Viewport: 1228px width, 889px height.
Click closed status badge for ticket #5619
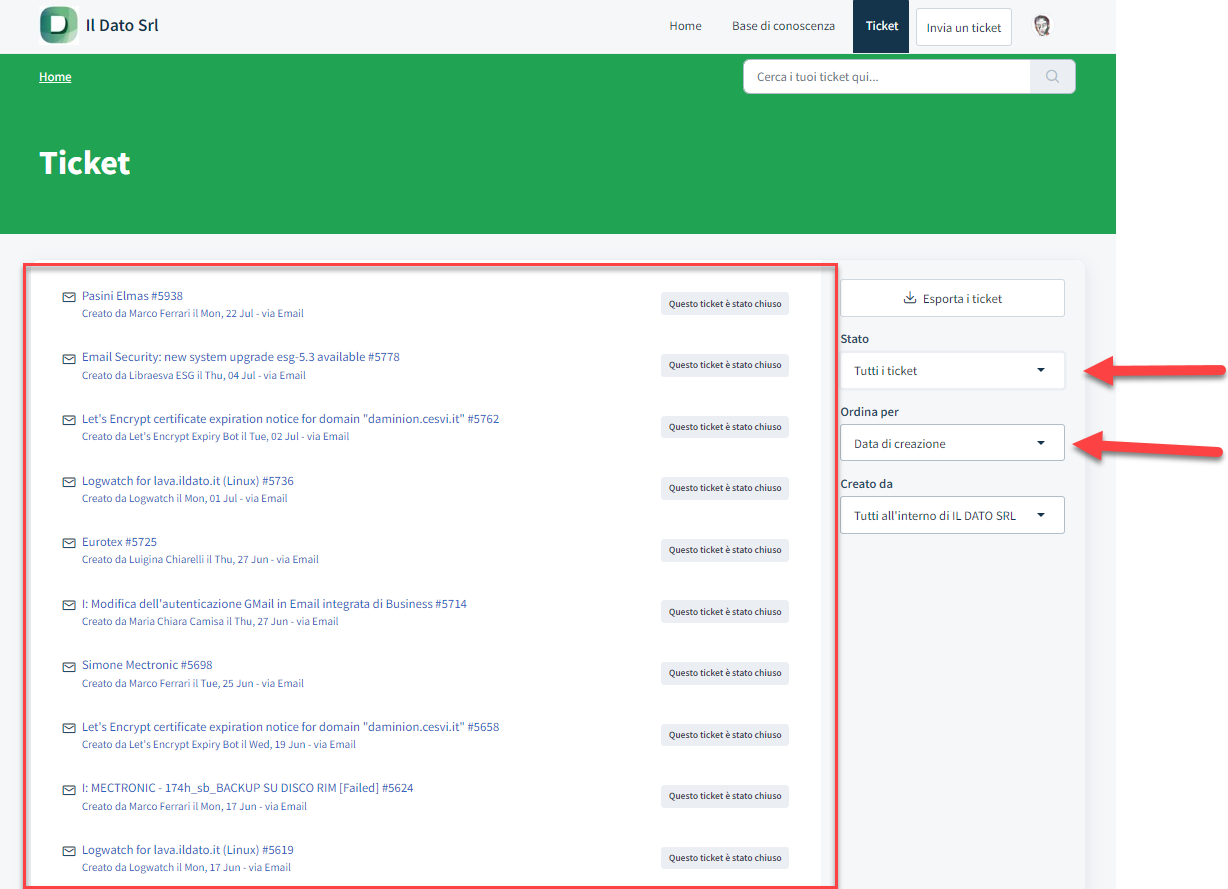tap(725, 858)
